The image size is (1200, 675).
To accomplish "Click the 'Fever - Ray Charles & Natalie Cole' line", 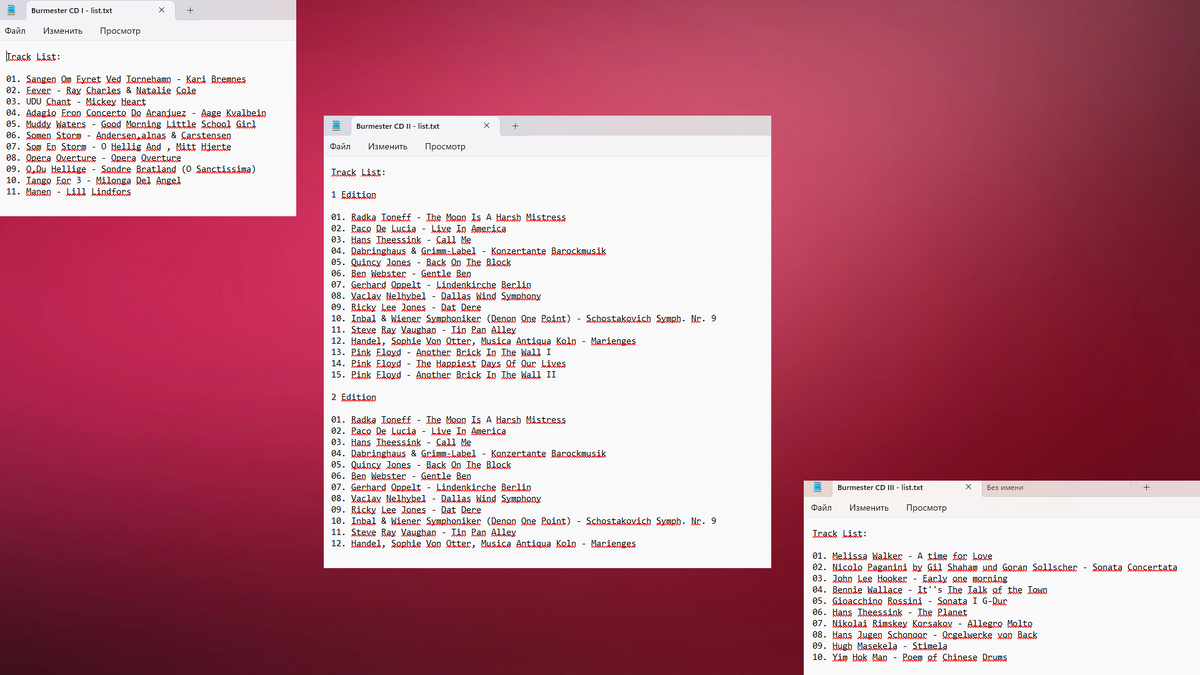I will click(101, 90).
